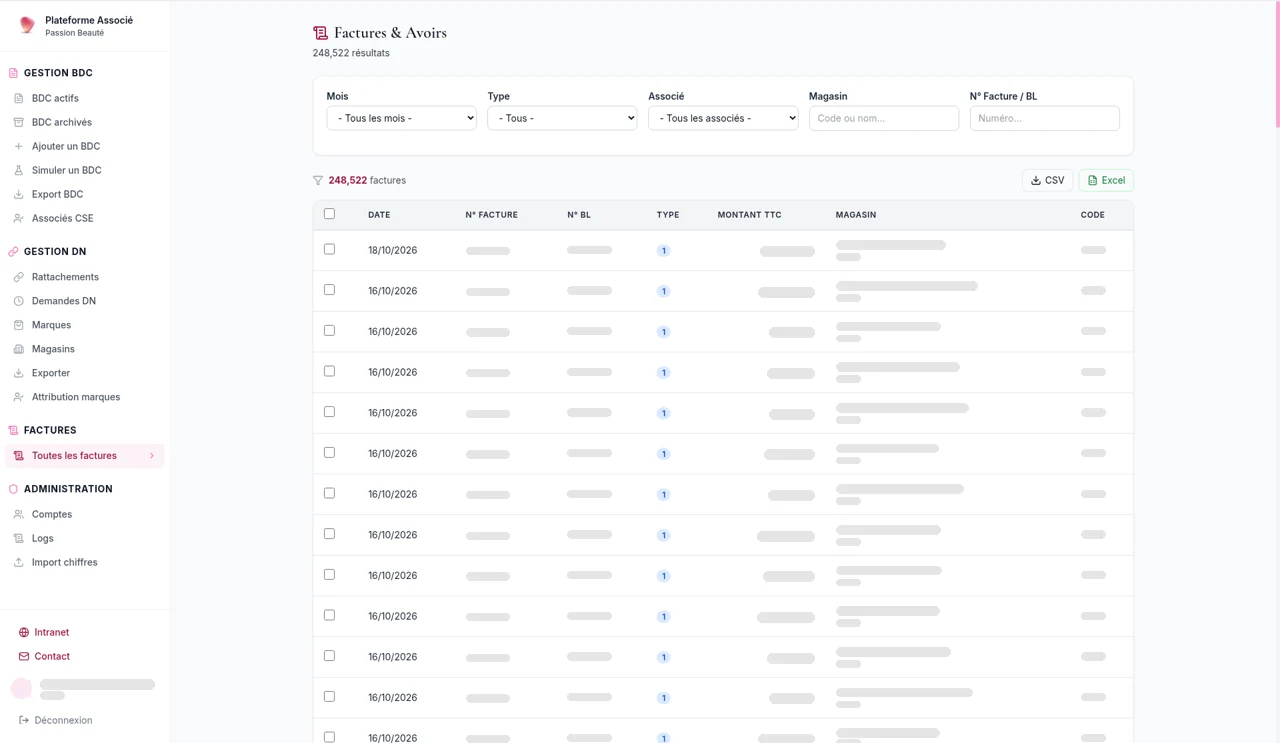Click the user icon beside Attribution marques

pyautogui.click(x=18, y=397)
